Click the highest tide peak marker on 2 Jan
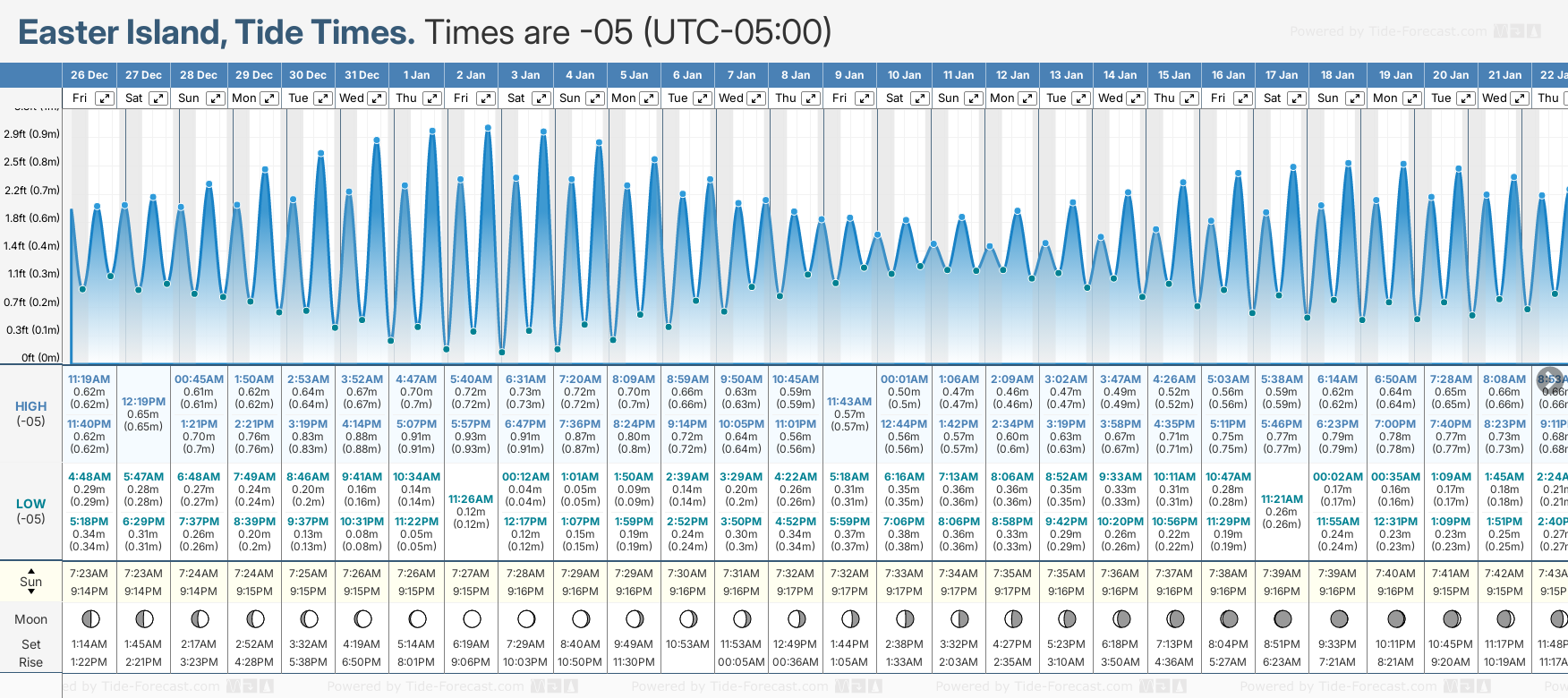The image size is (1568, 698). tap(488, 128)
